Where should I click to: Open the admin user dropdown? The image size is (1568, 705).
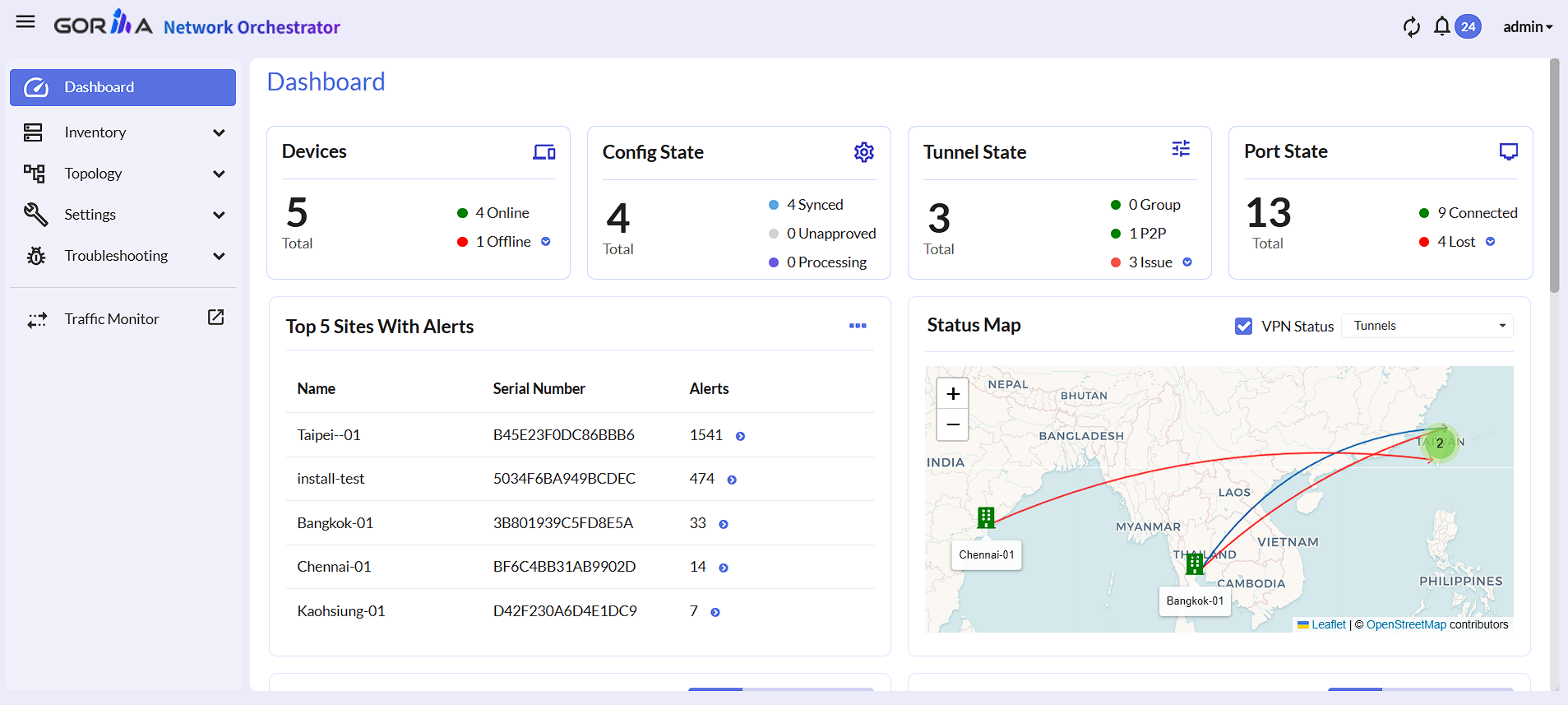pos(1528,27)
